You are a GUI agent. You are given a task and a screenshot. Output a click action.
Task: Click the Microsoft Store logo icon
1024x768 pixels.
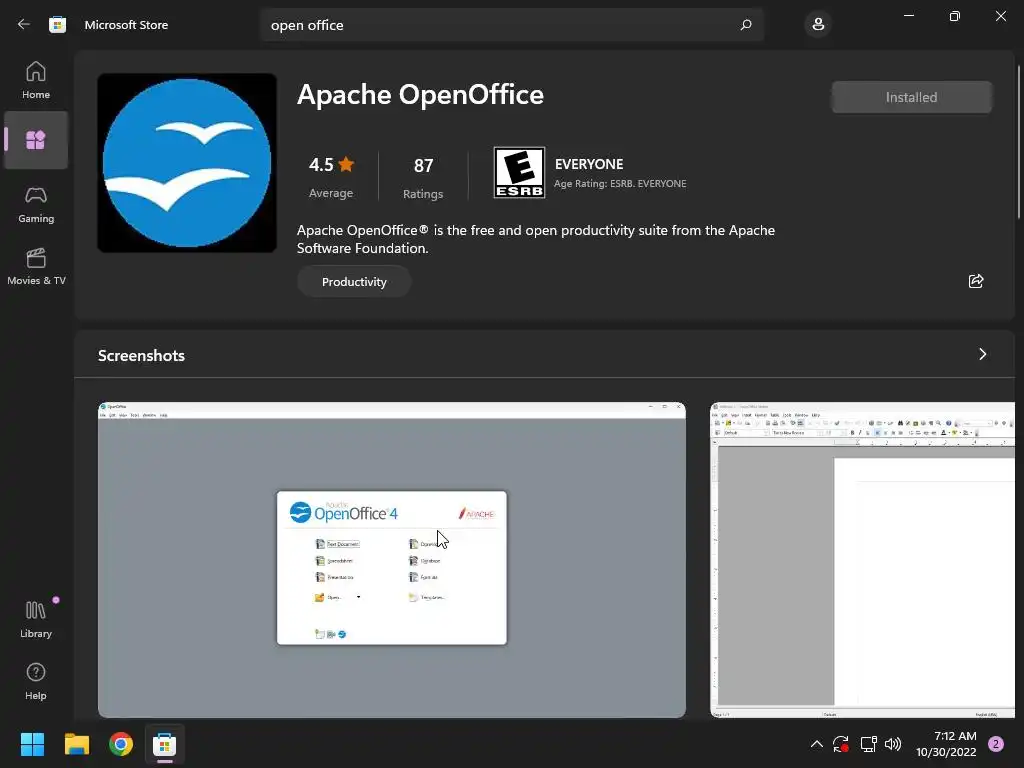57,25
